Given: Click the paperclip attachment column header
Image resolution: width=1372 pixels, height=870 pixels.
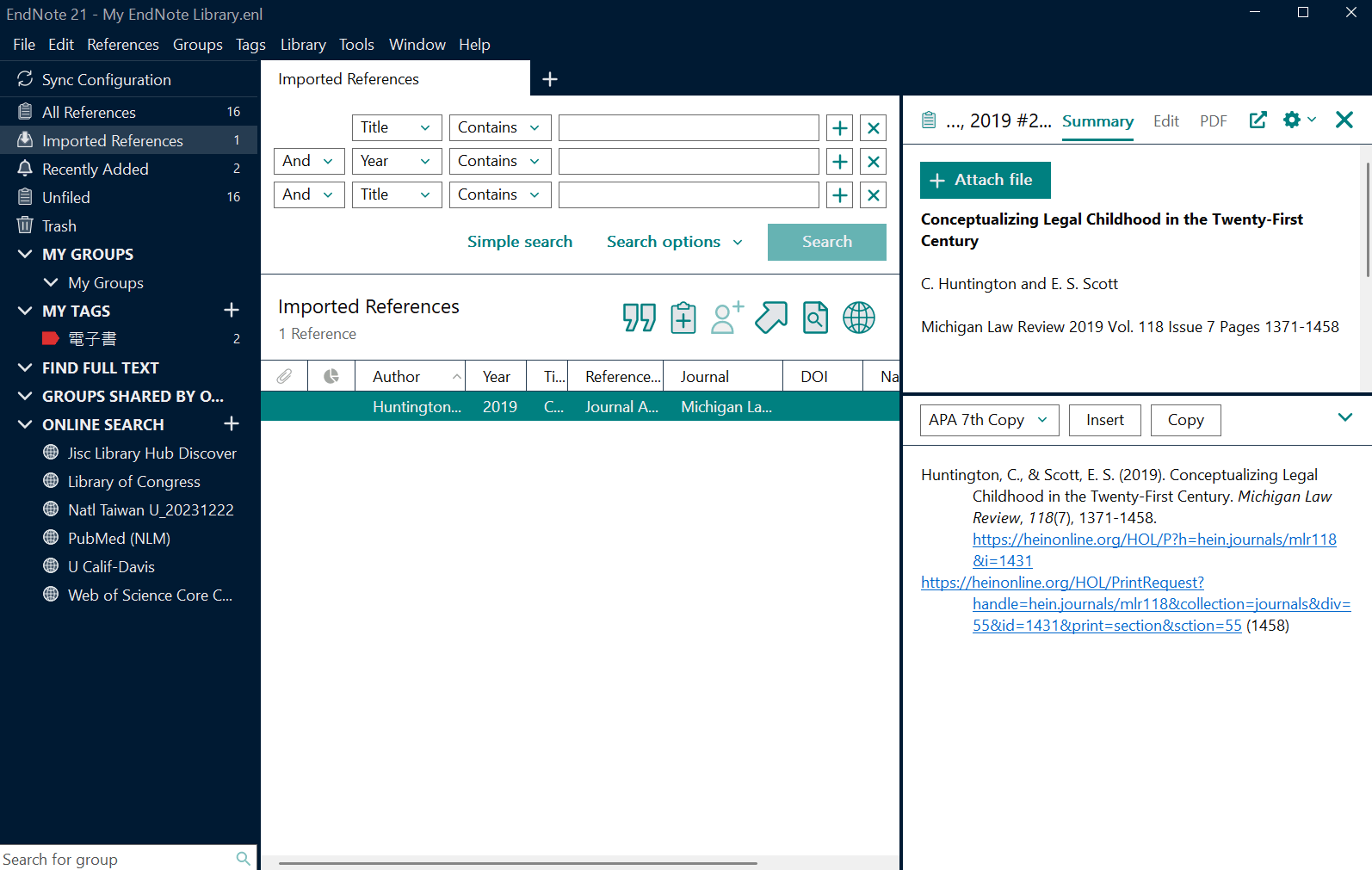Looking at the screenshot, I should (284, 376).
